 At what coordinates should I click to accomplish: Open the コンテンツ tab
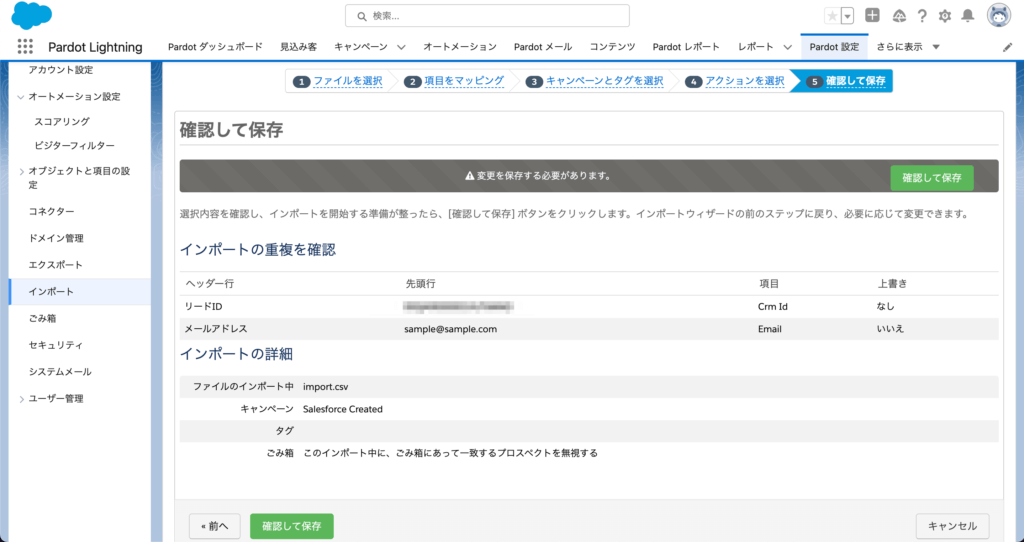[613, 47]
